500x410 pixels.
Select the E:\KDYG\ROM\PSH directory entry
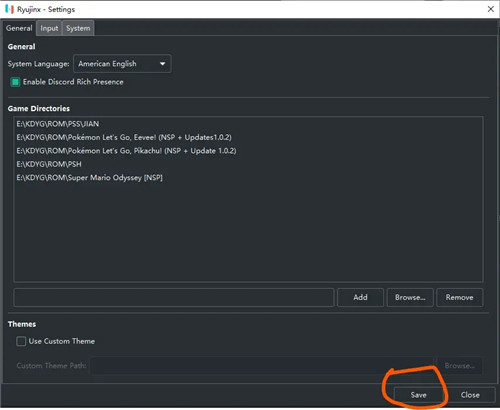[x=49, y=164]
